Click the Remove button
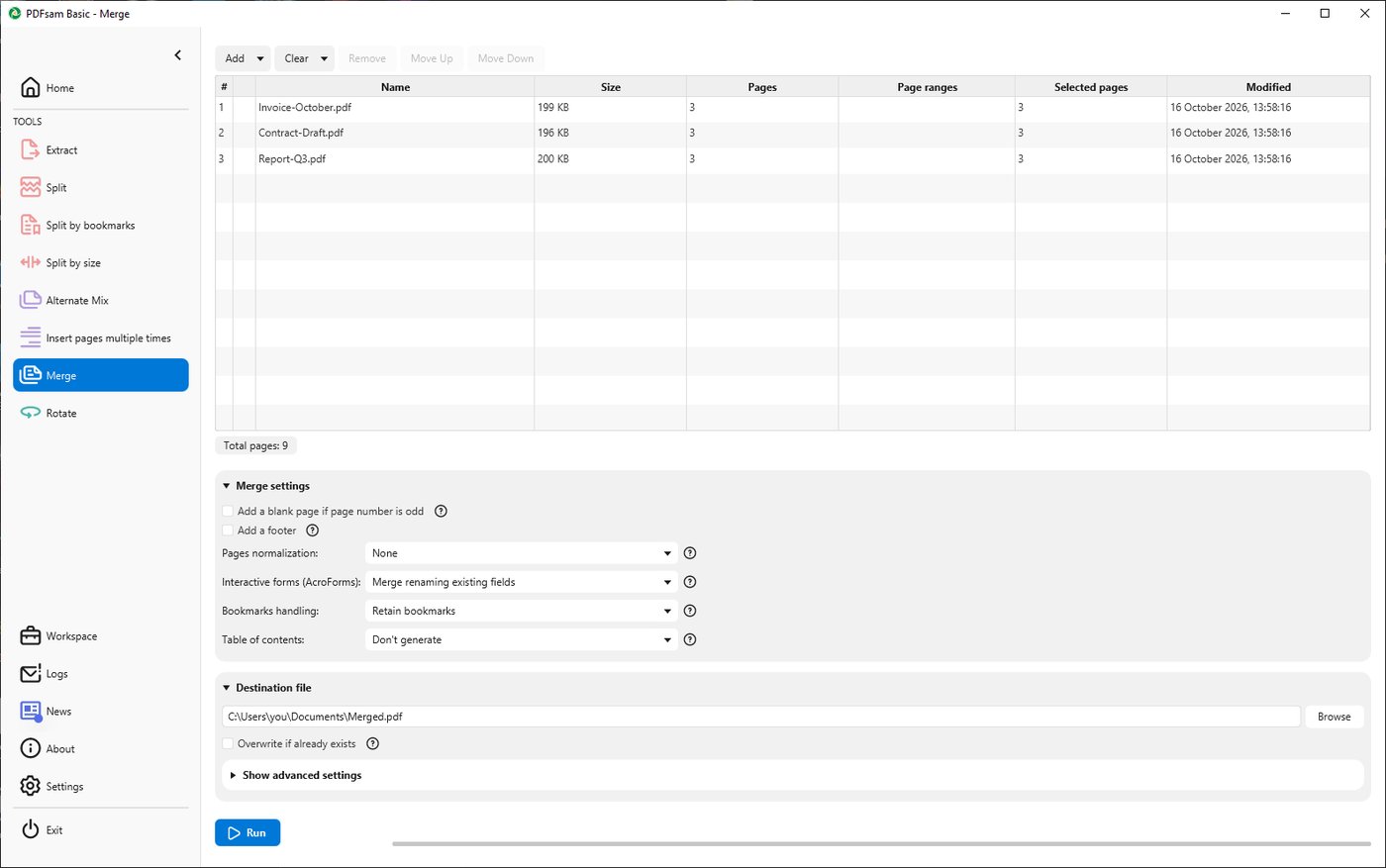This screenshot has height=868, width=1386. [x=367, y=58]
